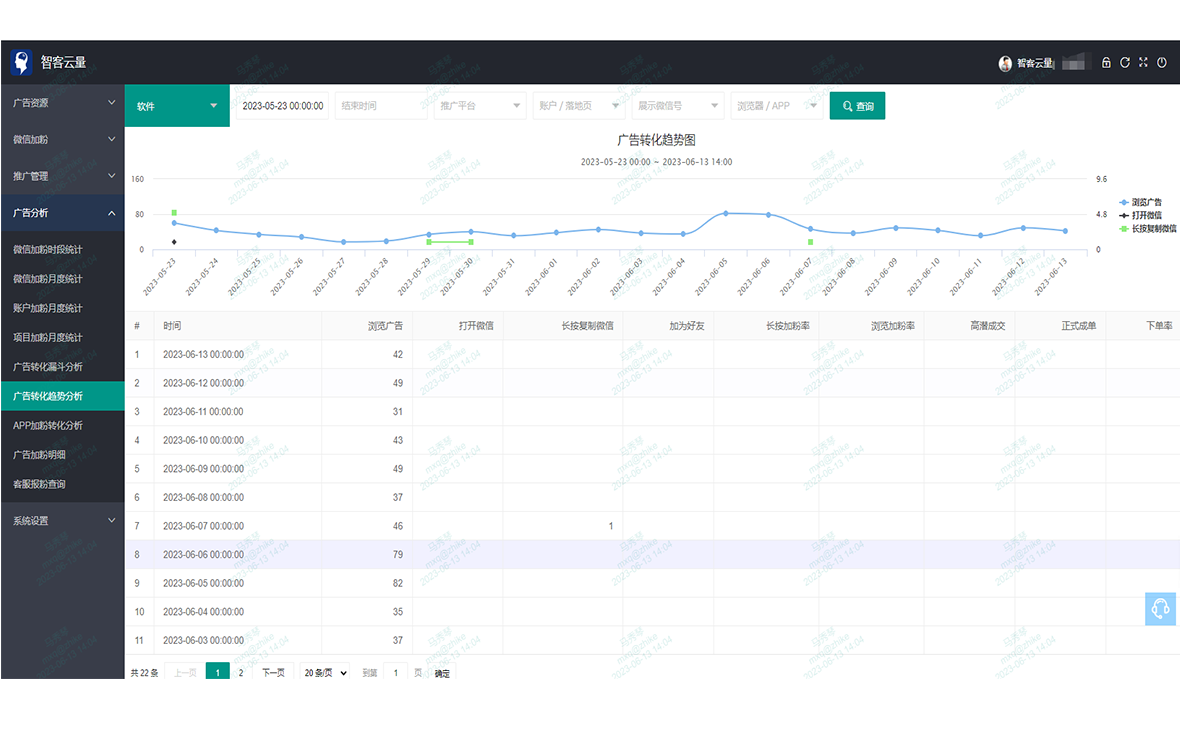Toggle 浏览广告 series in chart legend

point(1146,202)
